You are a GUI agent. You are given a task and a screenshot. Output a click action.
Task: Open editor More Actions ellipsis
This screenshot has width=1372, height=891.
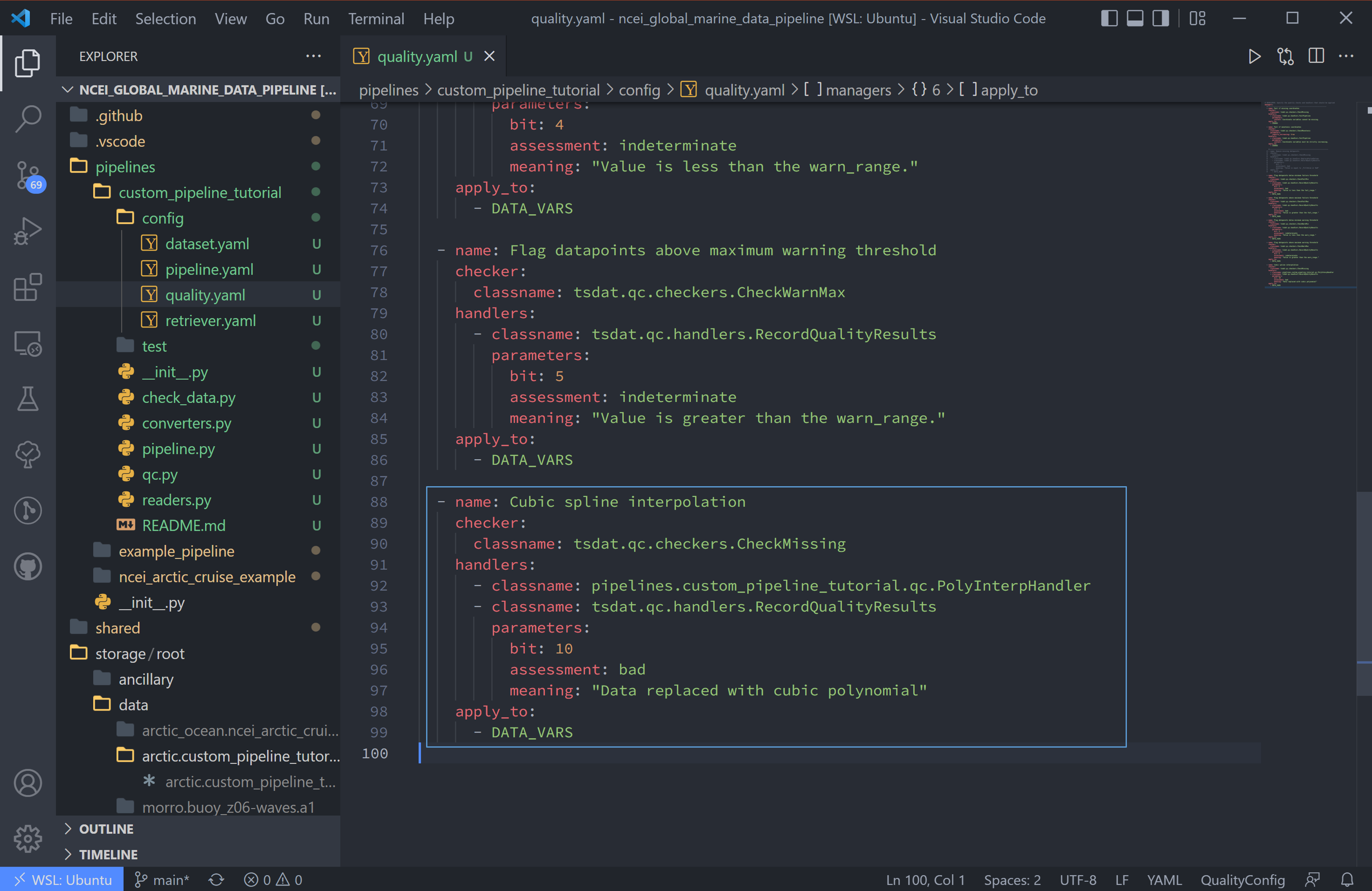pos(1347,57)
